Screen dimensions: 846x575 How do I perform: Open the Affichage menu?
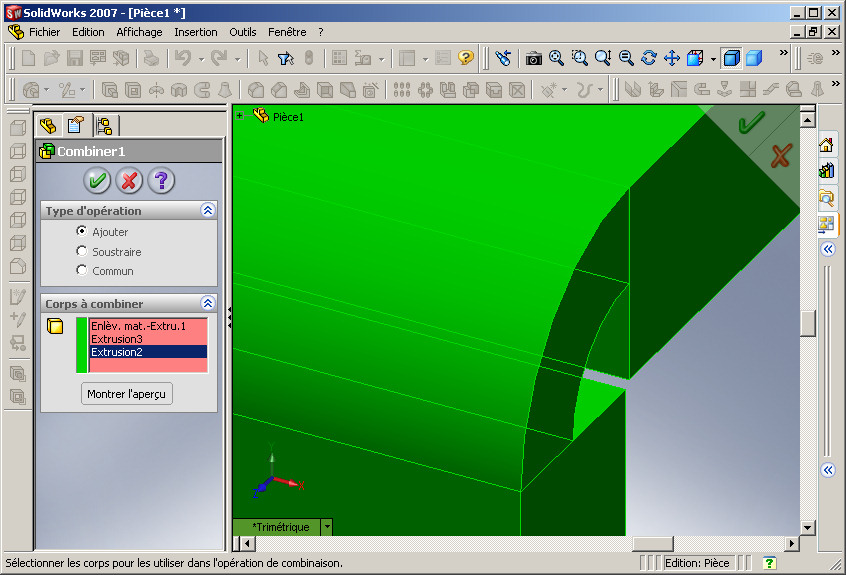(139, 32)
